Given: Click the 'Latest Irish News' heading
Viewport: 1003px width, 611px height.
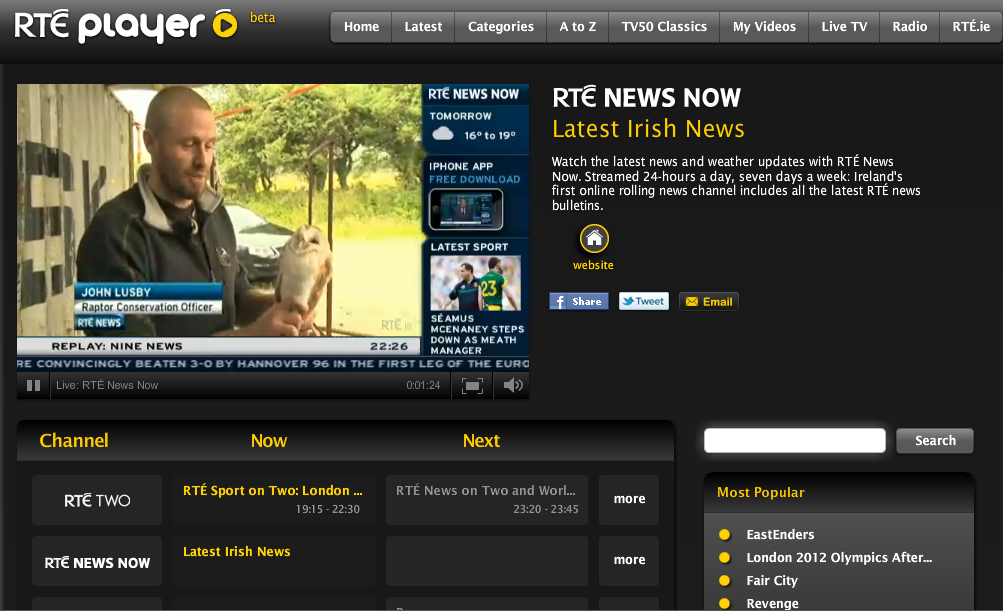Looking at the screenshot, I should (648, 129).
